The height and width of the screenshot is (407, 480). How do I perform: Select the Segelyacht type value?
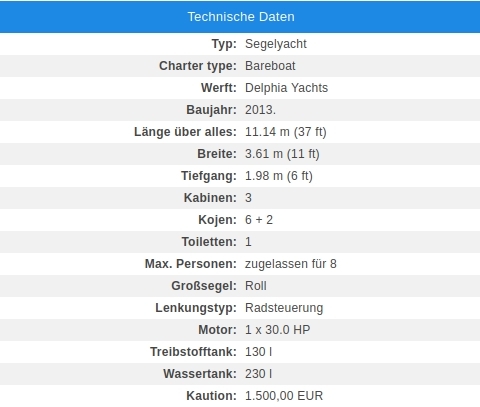point(276,44)
